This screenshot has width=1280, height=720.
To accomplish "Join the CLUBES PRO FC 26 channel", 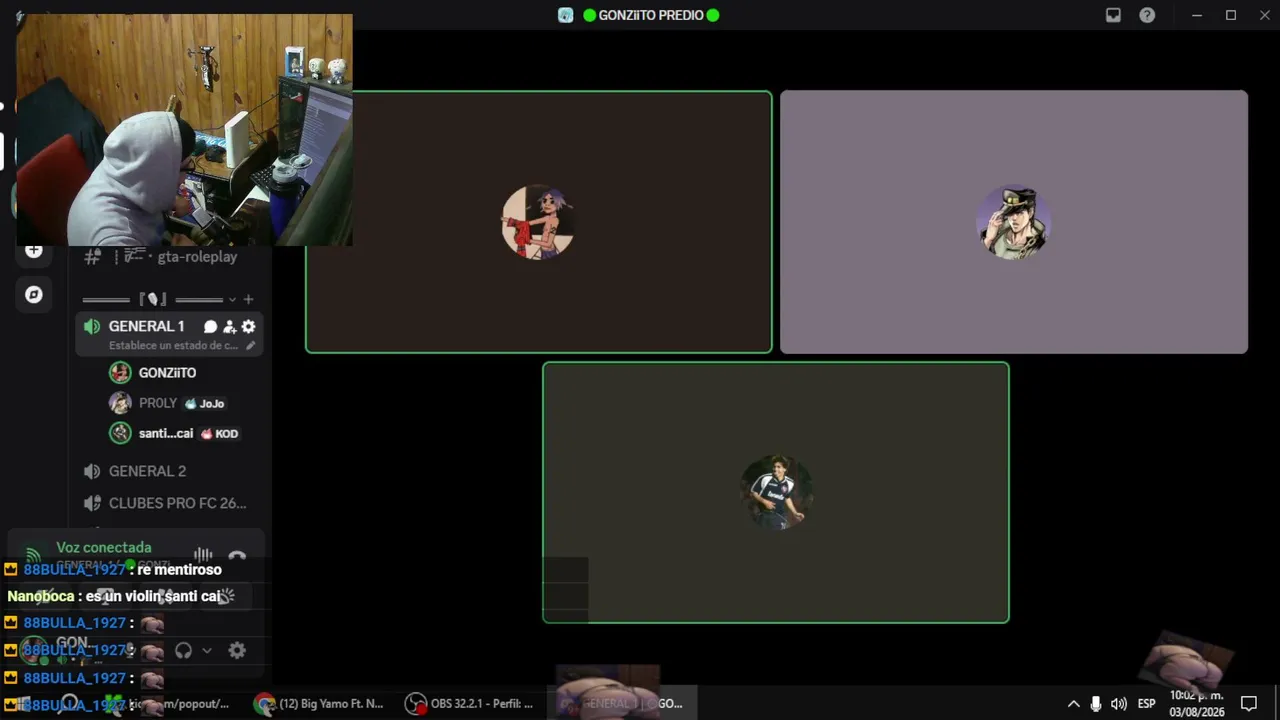I will point(170,503).
